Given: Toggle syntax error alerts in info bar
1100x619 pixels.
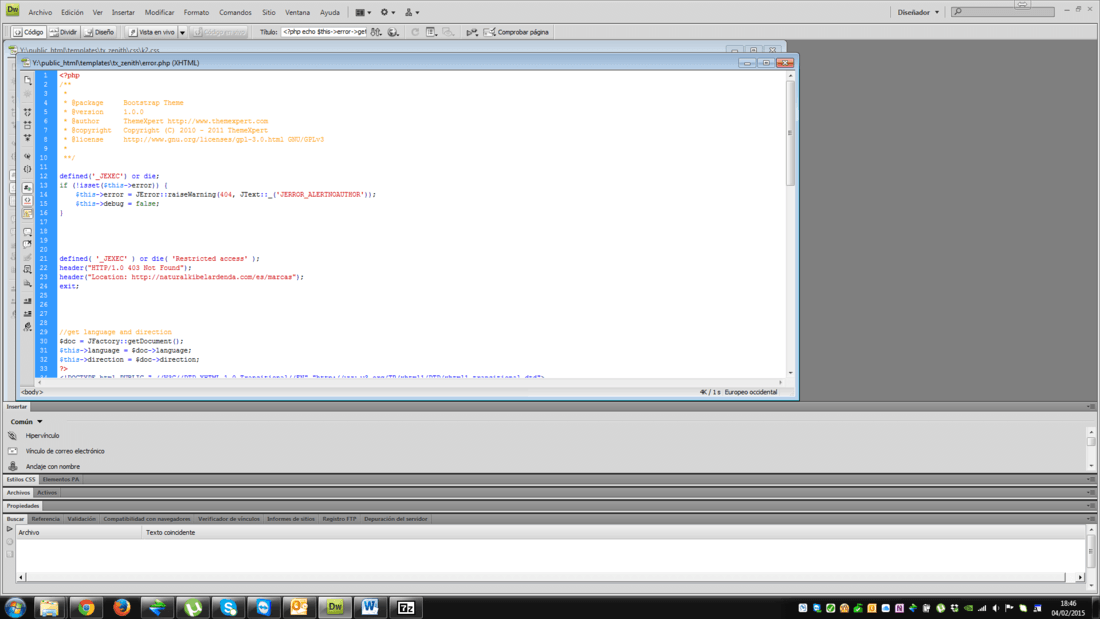Looking at the screenshot, I should pos(27,214).
